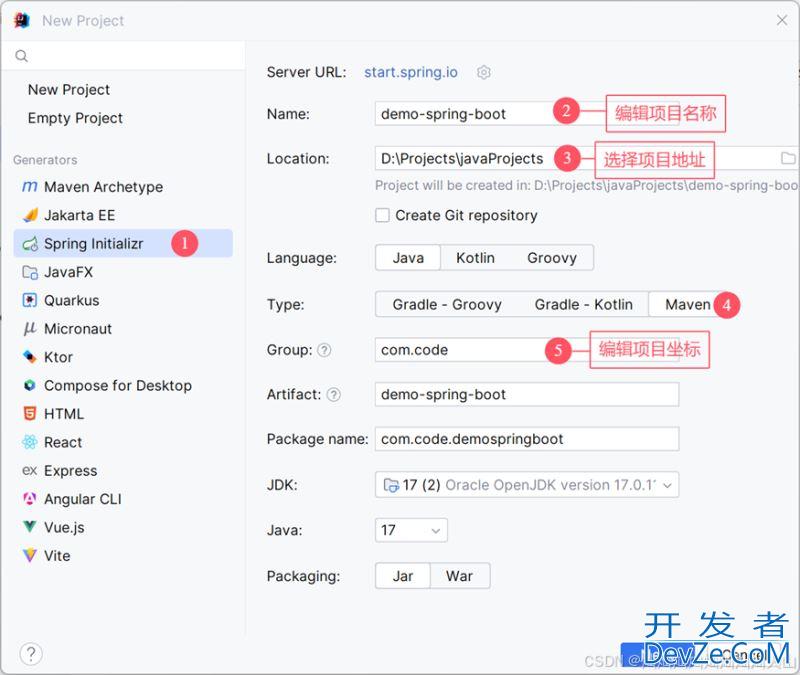This screenshot has height=675, width=800.
Task: Show help for the Group field
Action: 324,350
